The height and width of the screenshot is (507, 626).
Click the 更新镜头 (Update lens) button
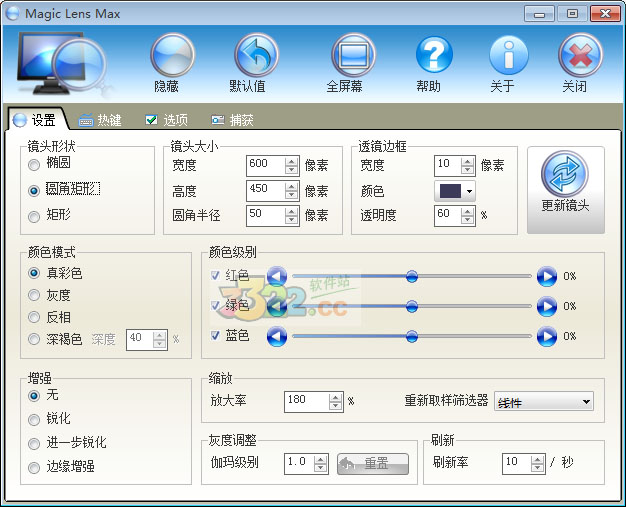(x=566, y=190)
